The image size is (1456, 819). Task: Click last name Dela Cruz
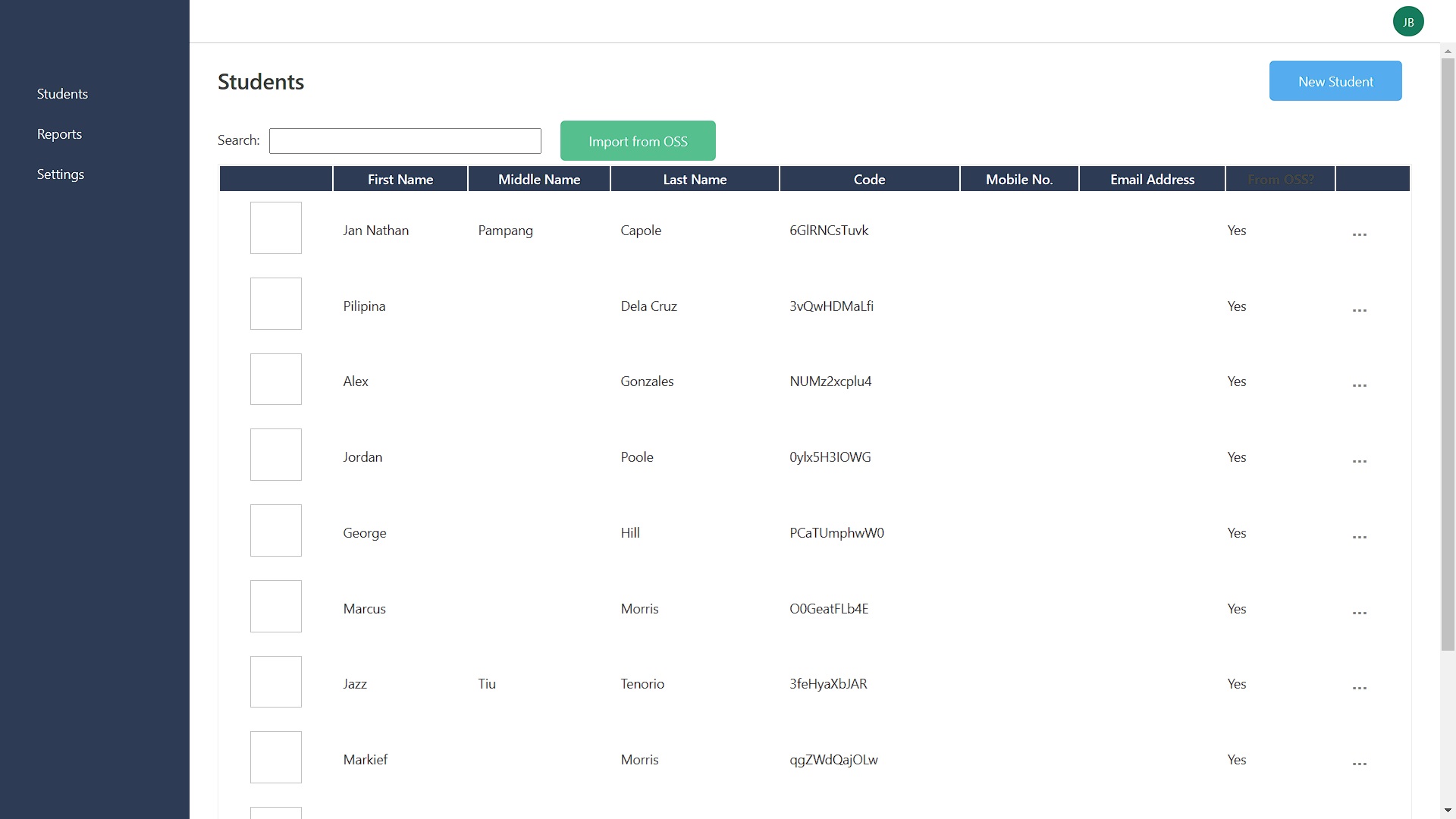coord(648,306)
